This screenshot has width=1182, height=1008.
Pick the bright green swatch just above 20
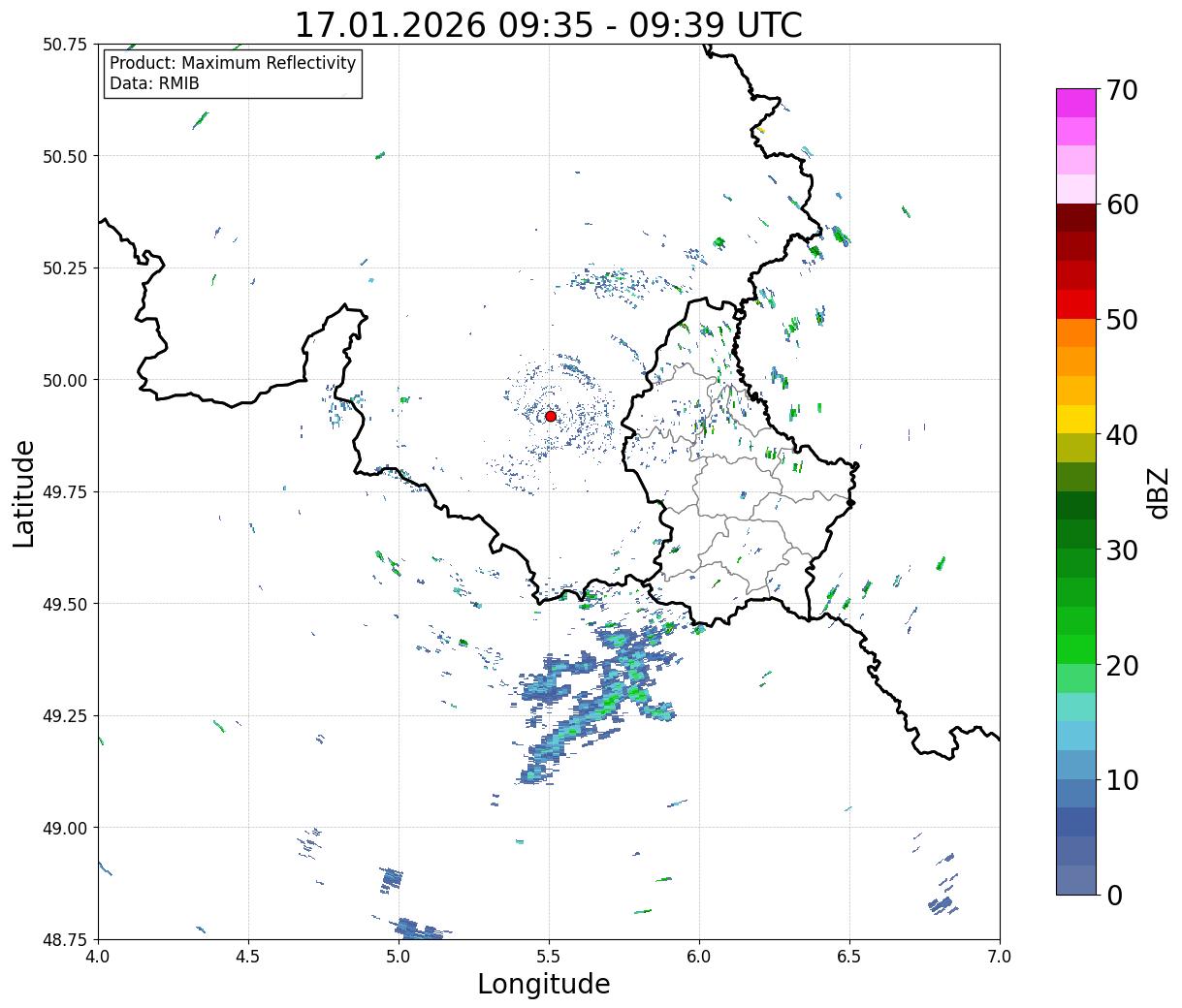(1076, 649)
